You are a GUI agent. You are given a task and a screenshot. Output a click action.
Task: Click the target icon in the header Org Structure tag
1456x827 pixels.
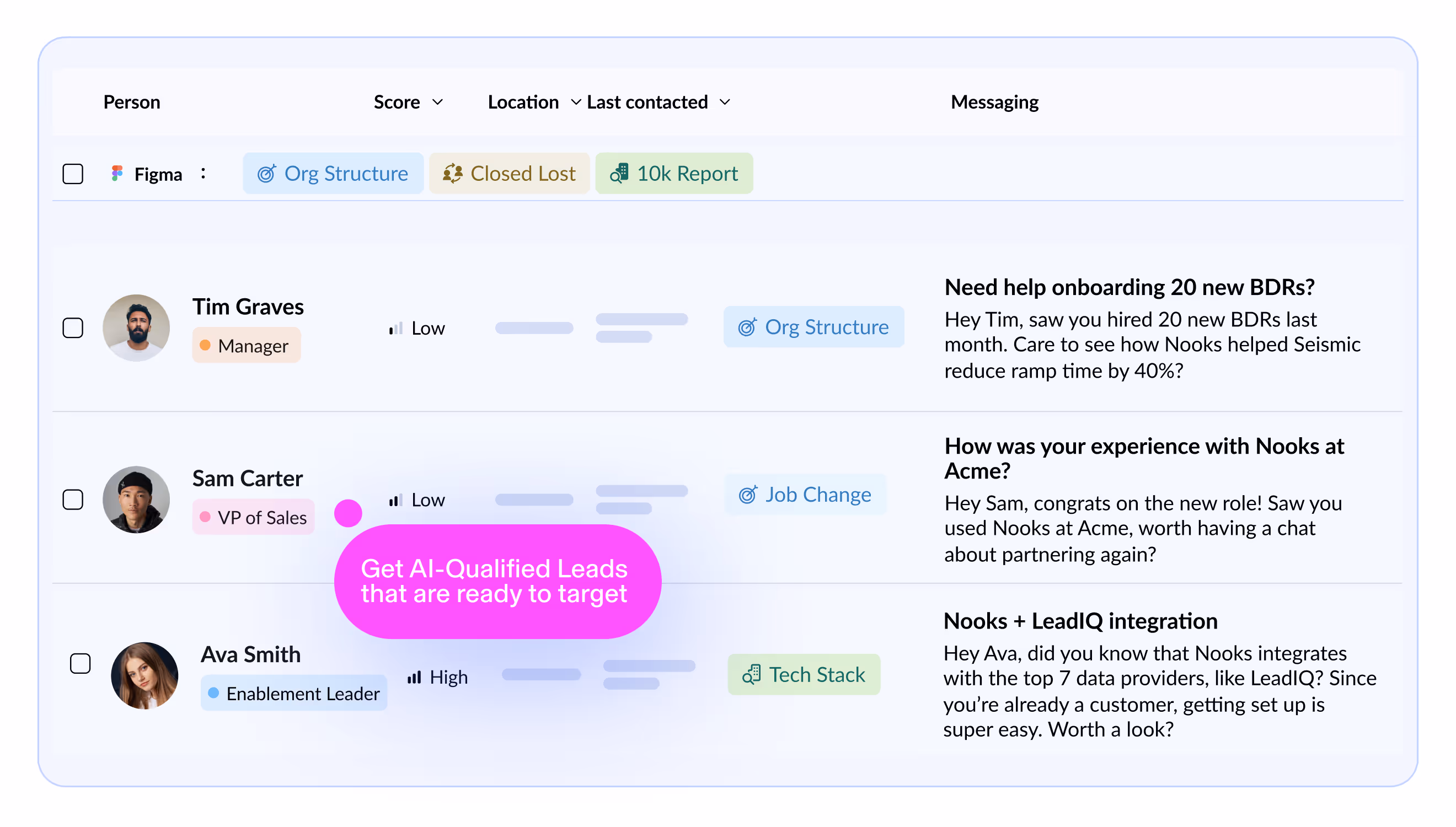coord(266,174)
